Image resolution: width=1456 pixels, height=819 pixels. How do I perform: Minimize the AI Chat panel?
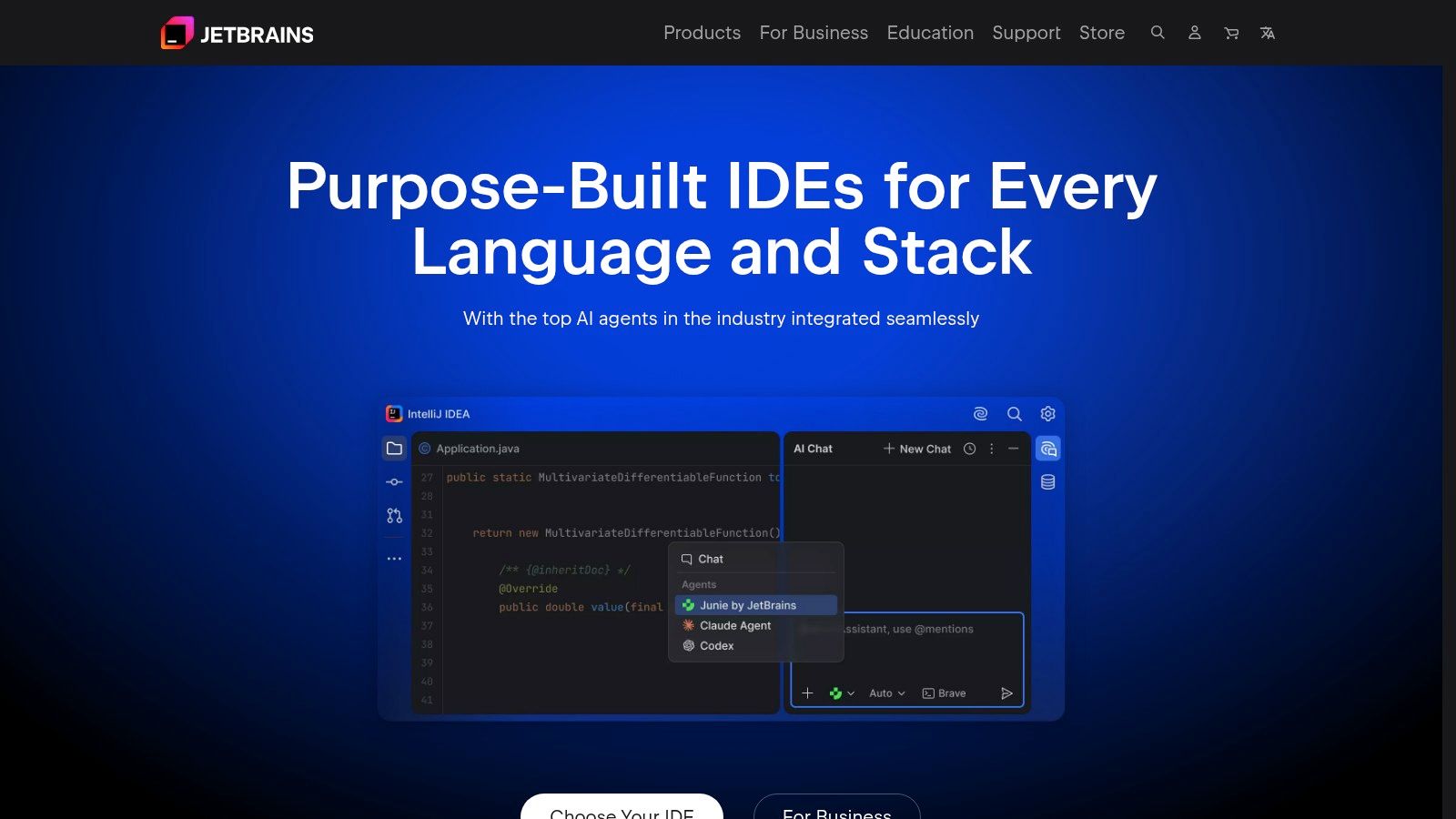pos(1013,448)
